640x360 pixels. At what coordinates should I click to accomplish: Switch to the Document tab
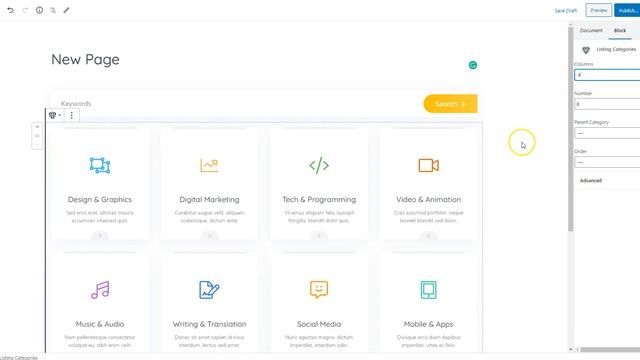click(591, 31)
